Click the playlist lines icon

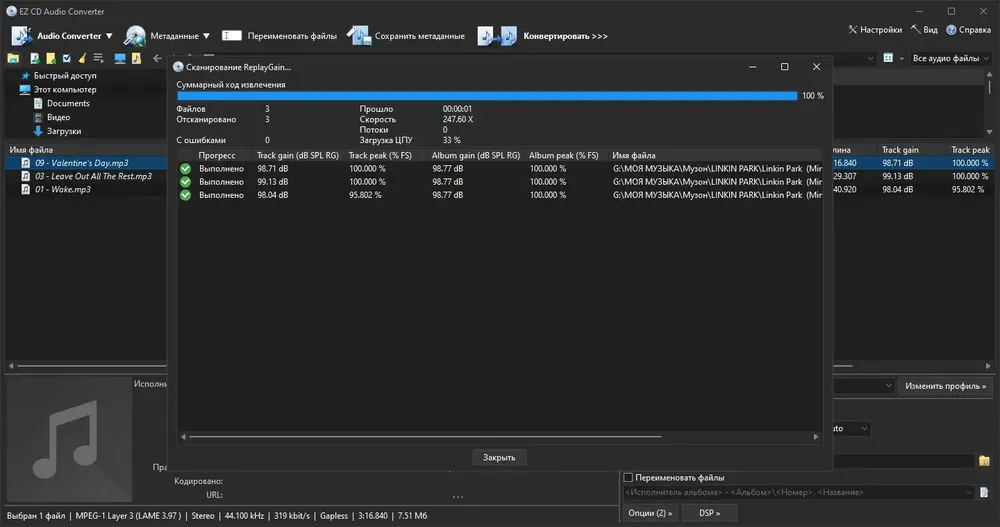(x=98, y=58)
